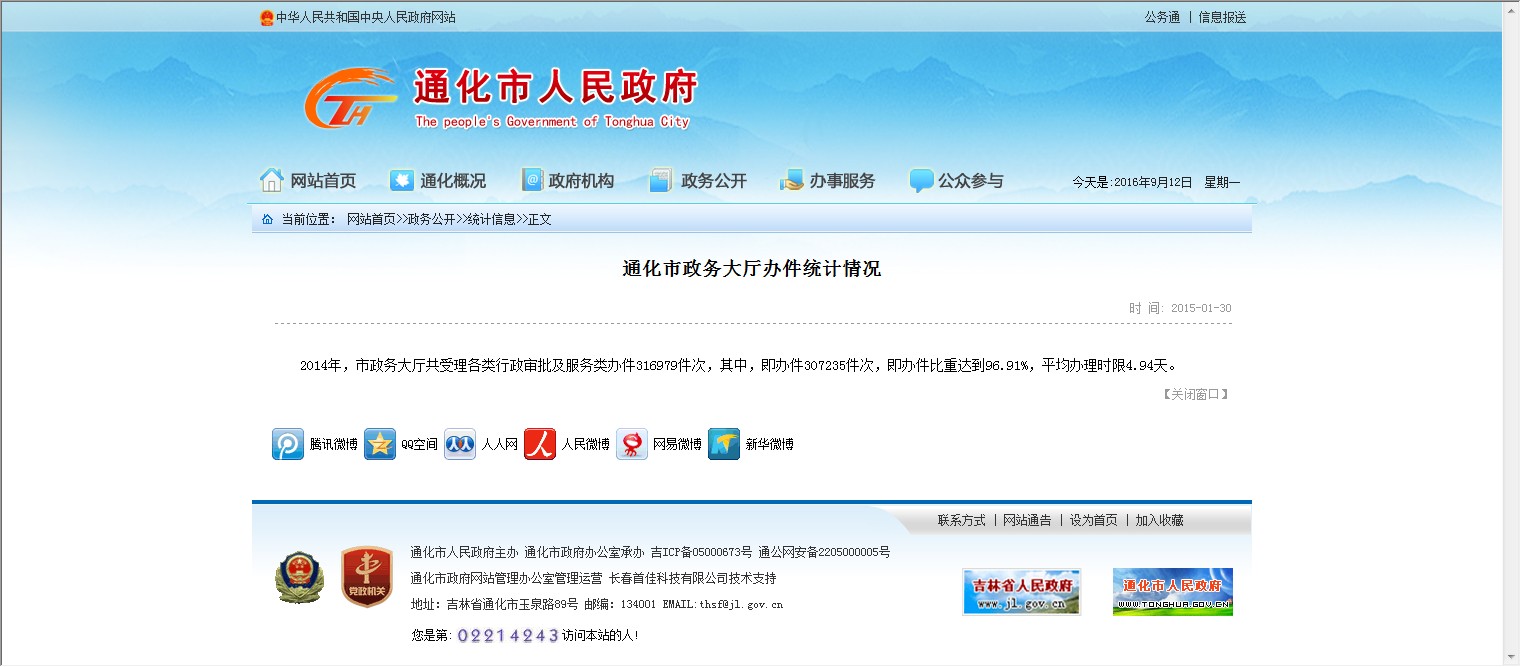The width and height of the screenshot is (1521, 667).
Task: Click the red 人民微博 share icon
Action: click(x=540, y=444)
